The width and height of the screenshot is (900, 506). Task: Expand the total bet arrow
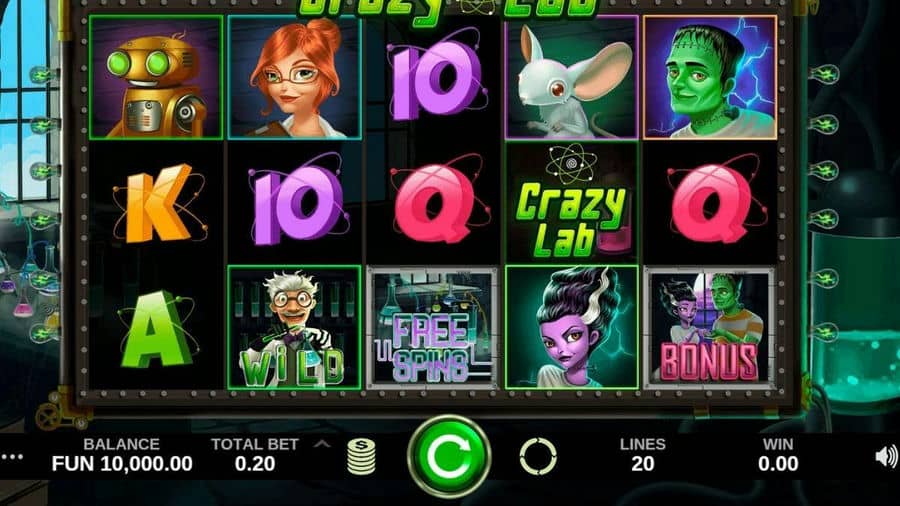[323, 444]
